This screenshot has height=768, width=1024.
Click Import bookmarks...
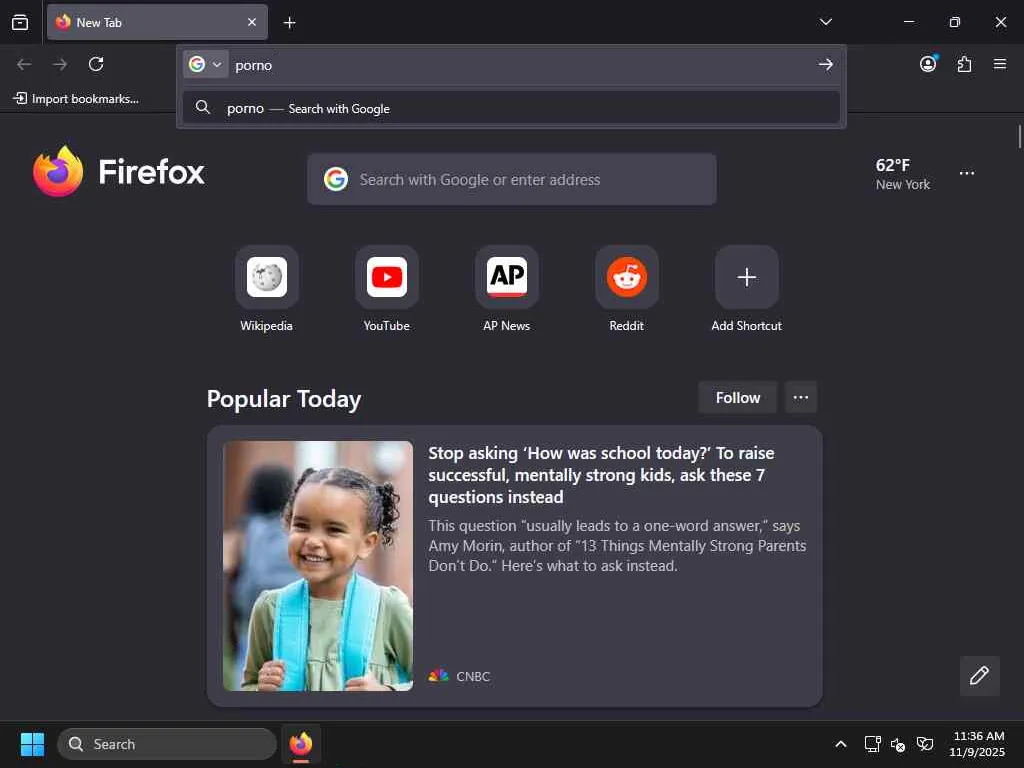click(76, 99)
